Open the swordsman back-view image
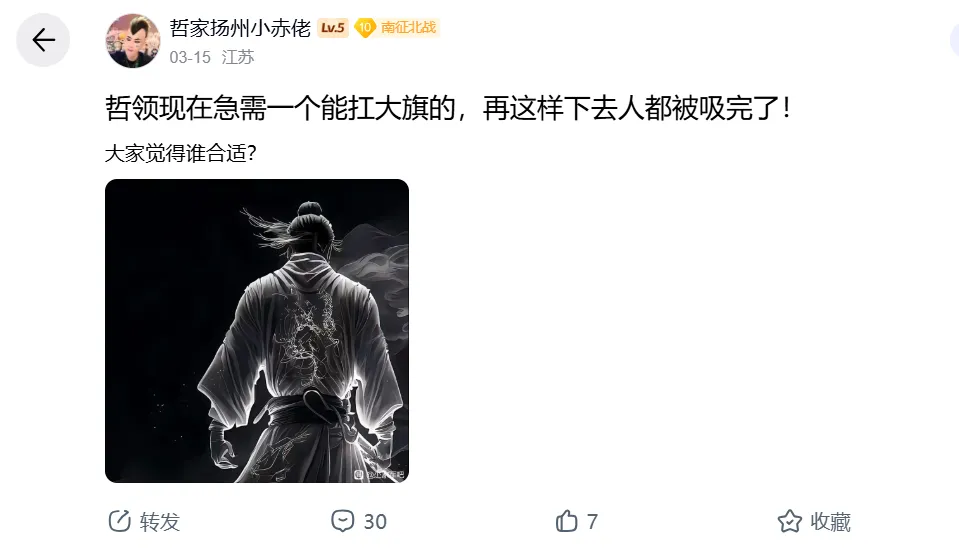This screenshot has width=959, height=553. [x=257, y=331]
